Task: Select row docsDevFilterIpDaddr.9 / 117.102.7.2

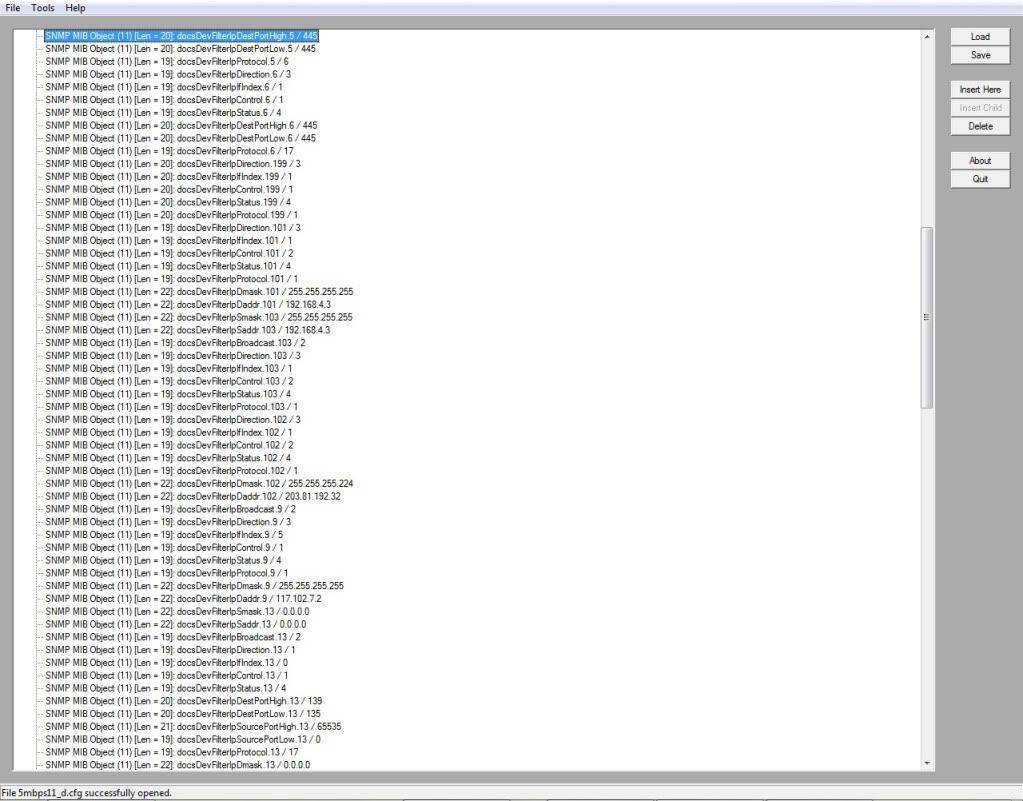Action: [183, 598]
